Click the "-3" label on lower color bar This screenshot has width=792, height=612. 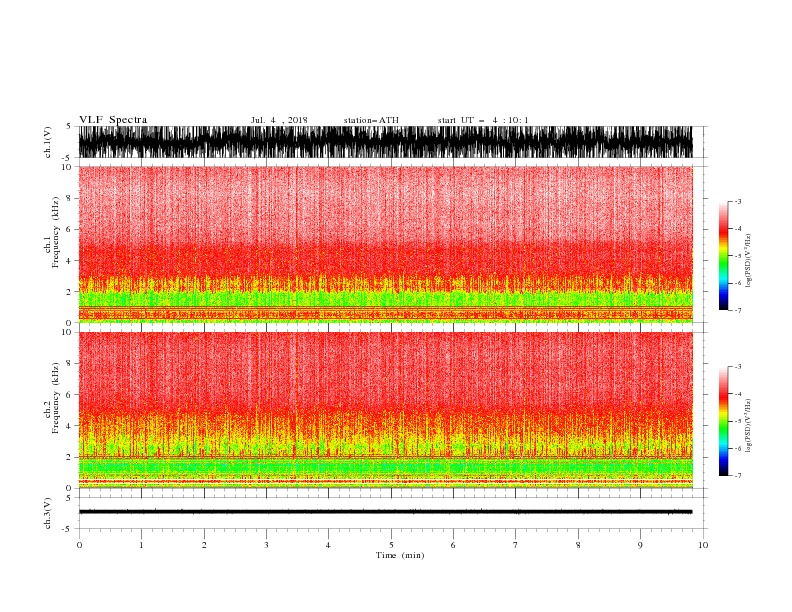click(x=737, y=367)
